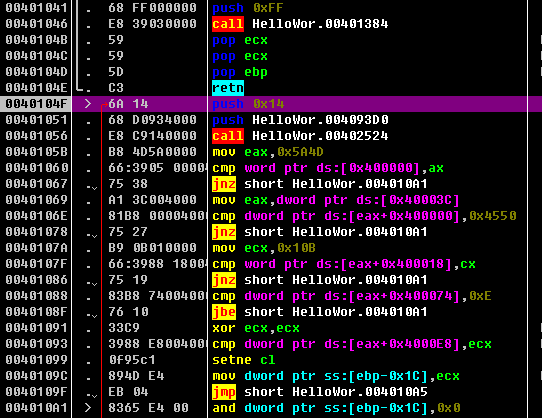Select address 0040104B
The height and width of the screenshot is (418, 542).
click(36, 40)
